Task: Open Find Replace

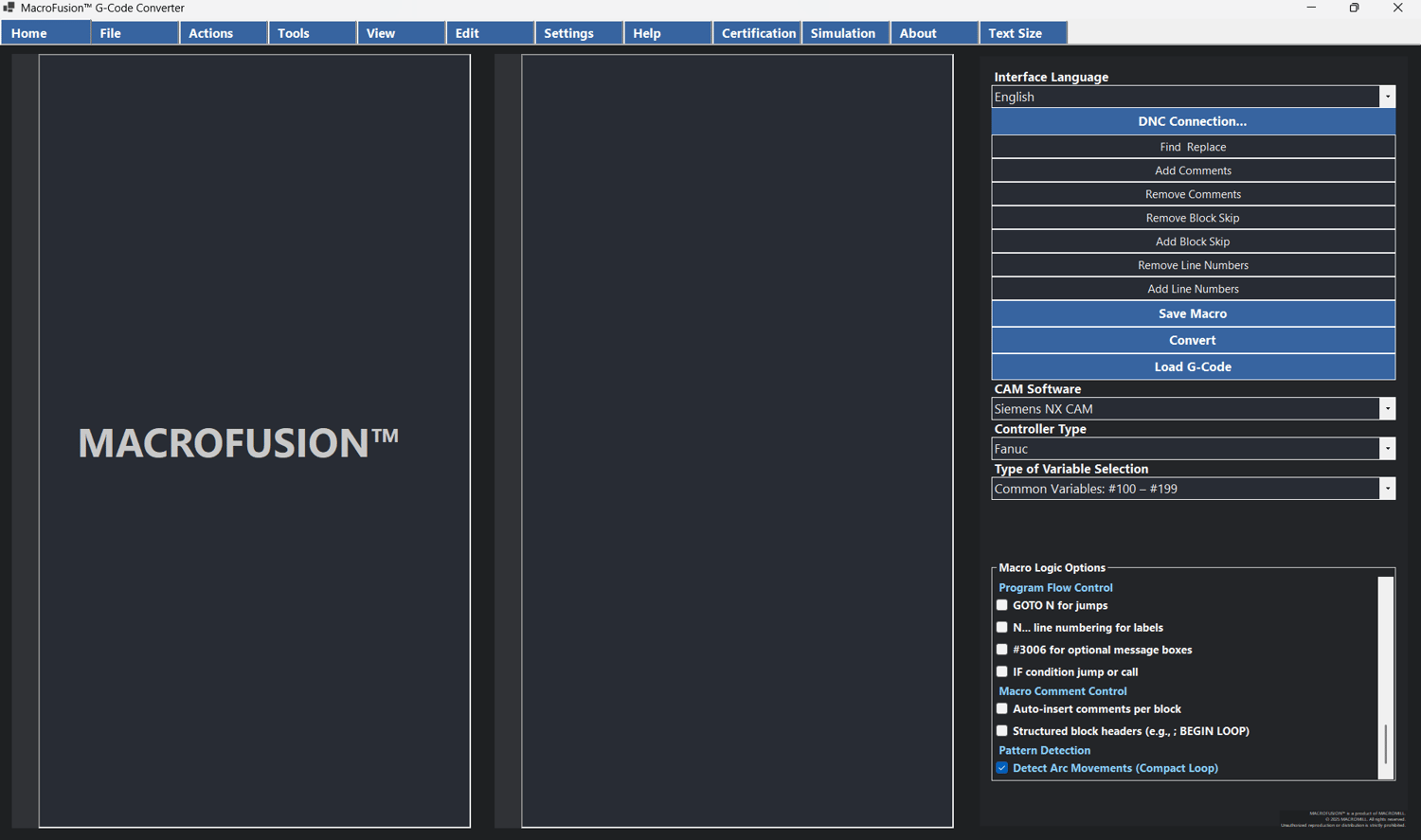Action: pos(1193,147)
